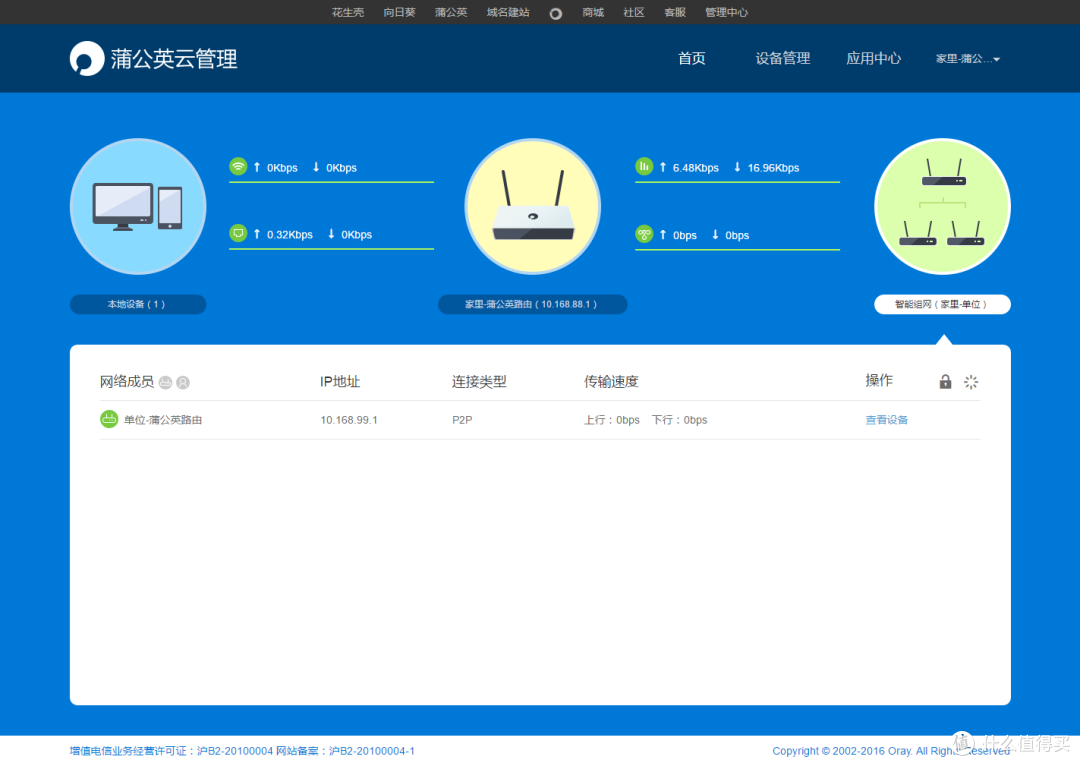This screenshot has width=1080, height=766.
Task: Click the green wired connection icon
Action: [238, 233]
